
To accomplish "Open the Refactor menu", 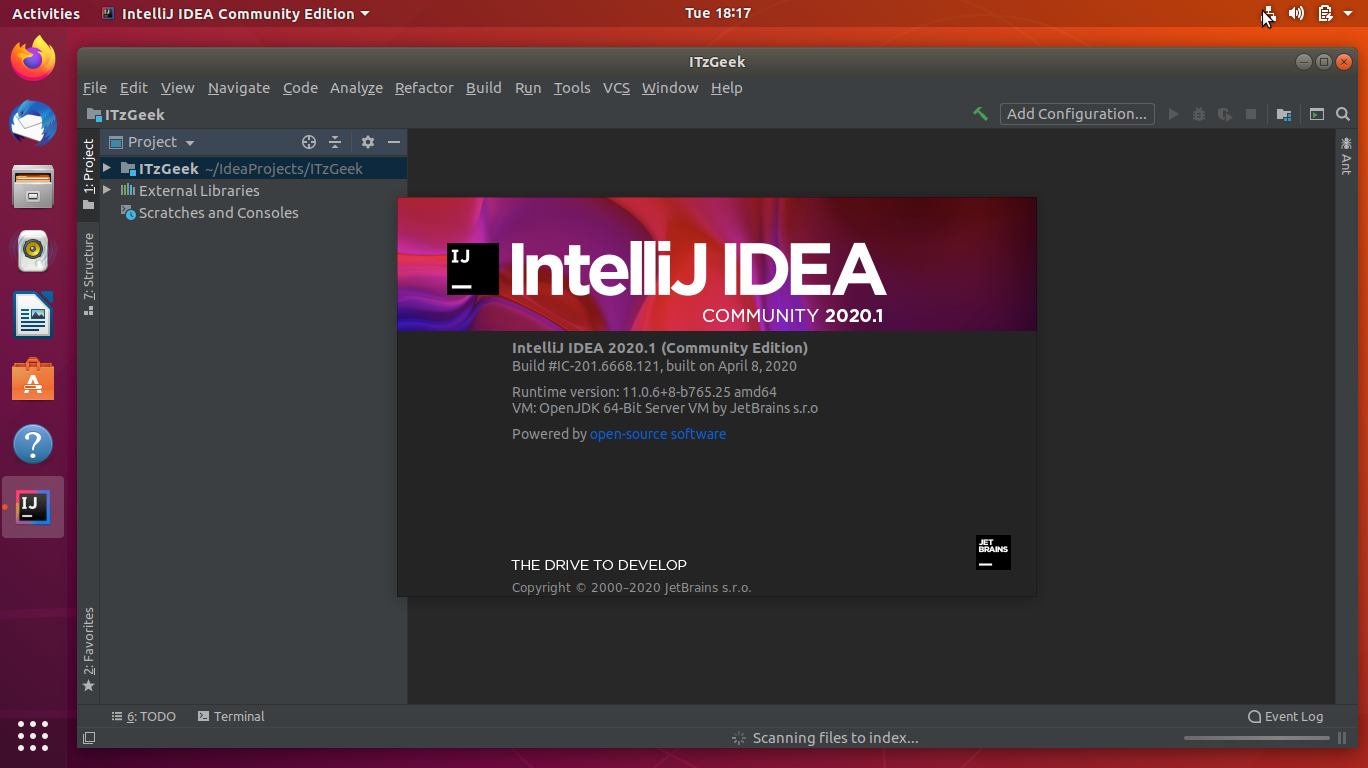I will click(424, 88).
